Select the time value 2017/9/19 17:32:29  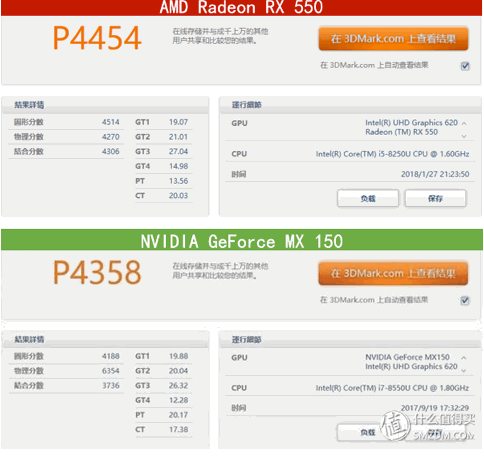(x=435, y=408)
